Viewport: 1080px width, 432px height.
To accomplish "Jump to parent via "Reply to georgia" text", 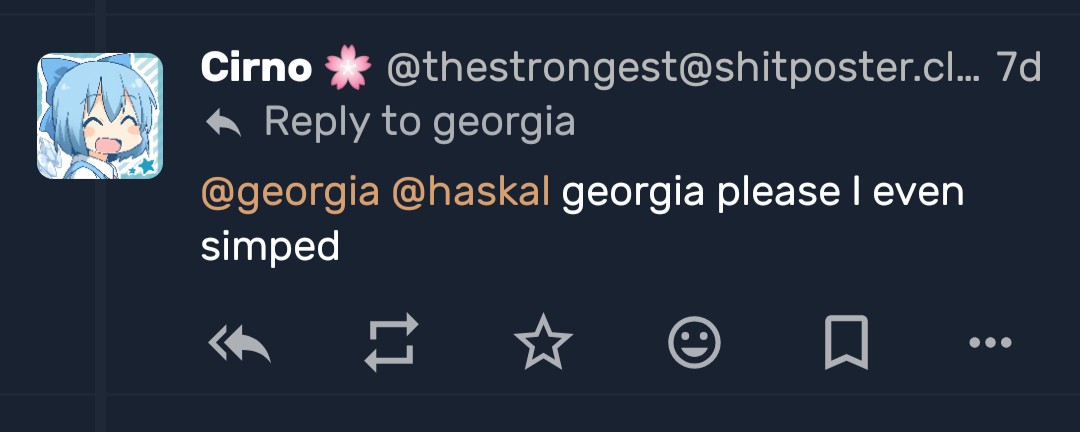I will pyautogui.click(x=419, y=123).
